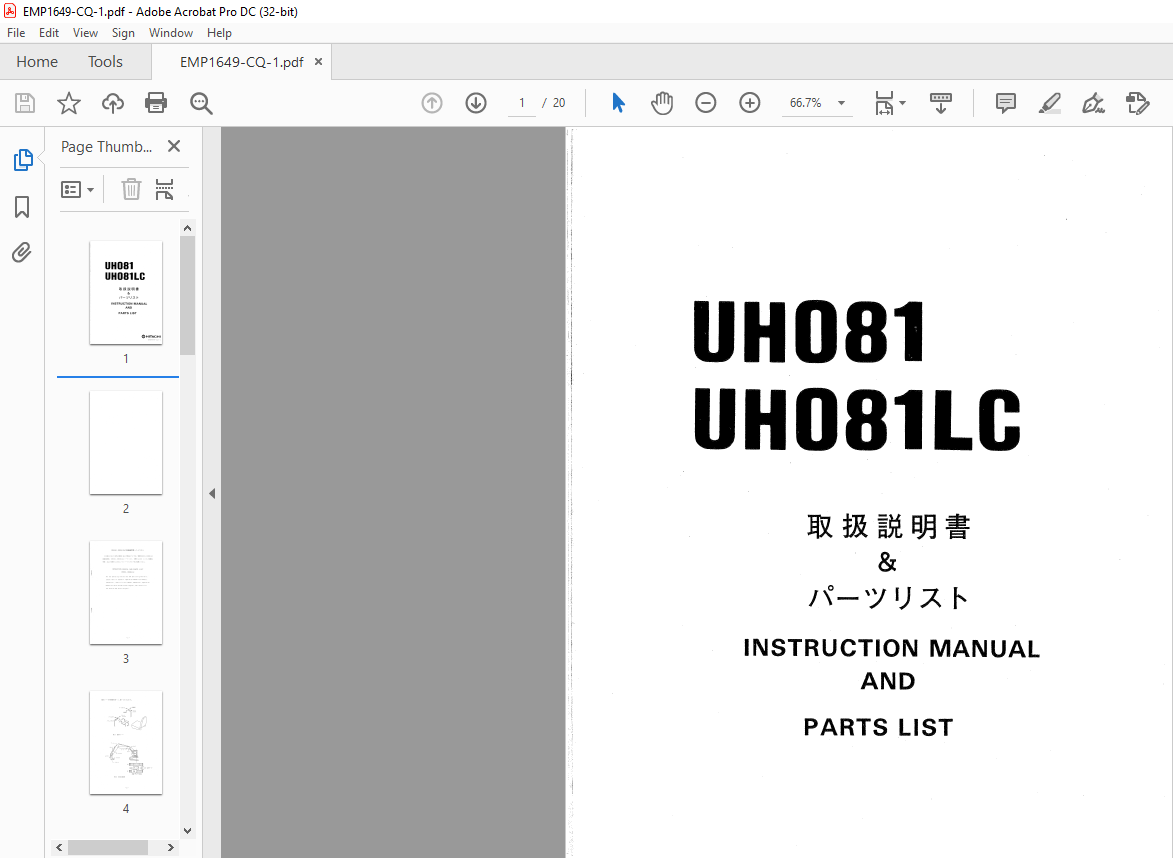Image resolution: width=1173 pixels, height=858 pixels.
Task: Zoom in with plus icon
Action: [x=750, y=103]
